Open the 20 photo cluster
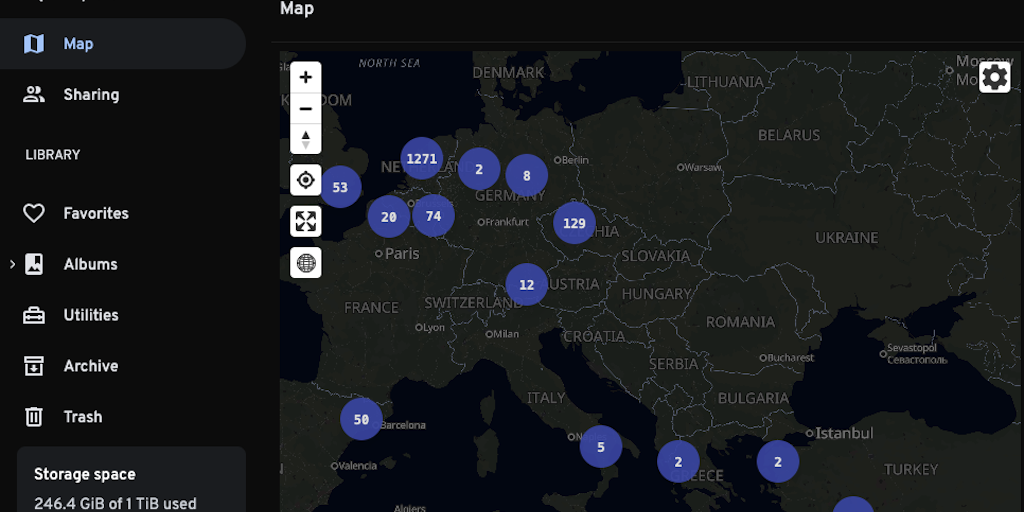Viewport: 1024px width, 512px height. click(x=389, y=217)
